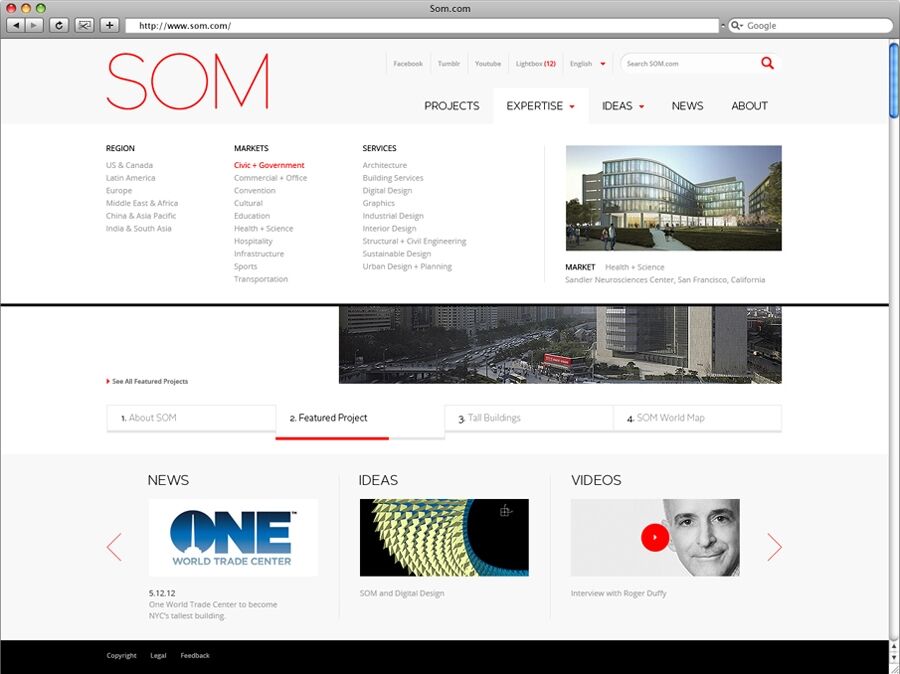Open Interior Design service
Image resolution: width=900 pixels, height=674 pixels.
click(389, 228)
